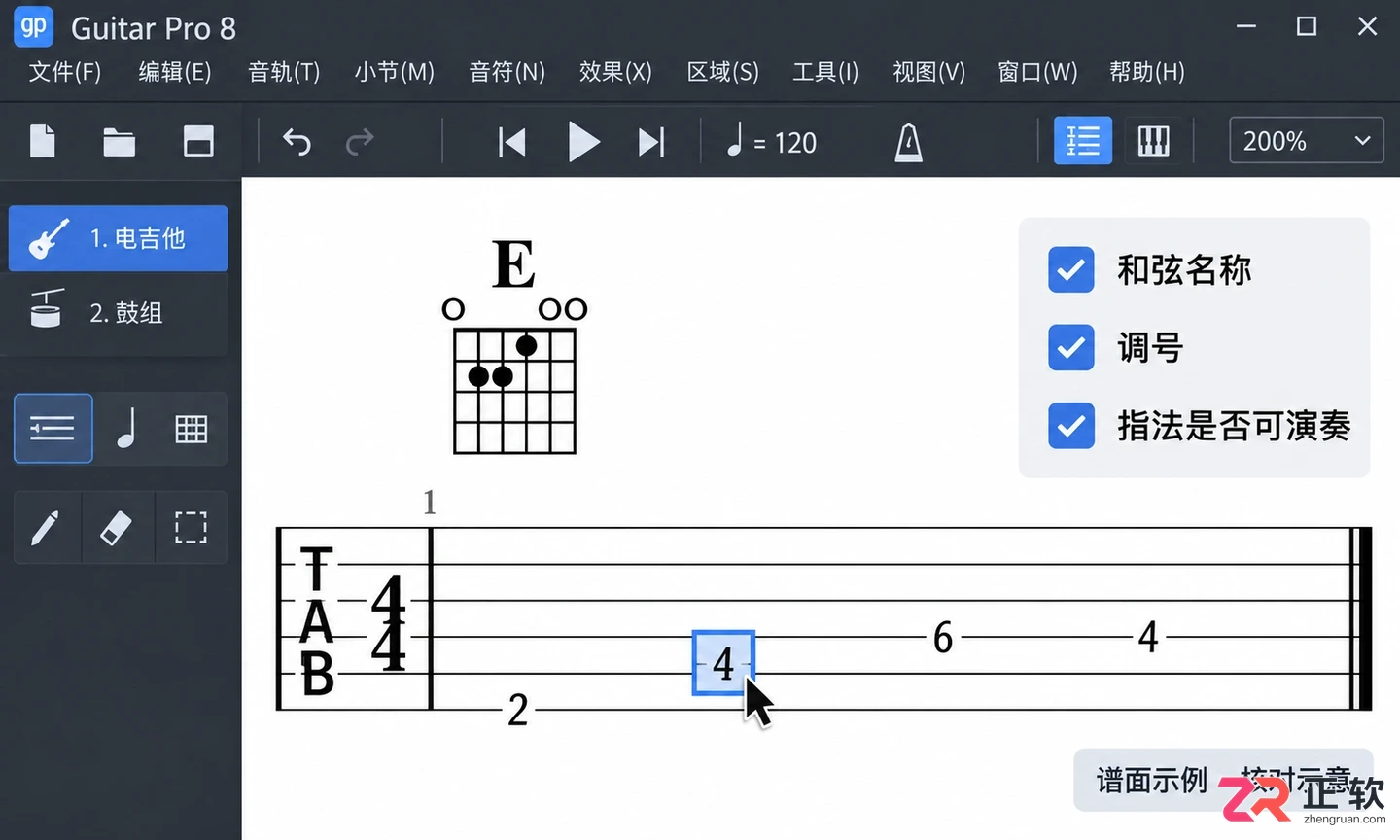Open the 窗口(W) menu

click(1037, 72)
